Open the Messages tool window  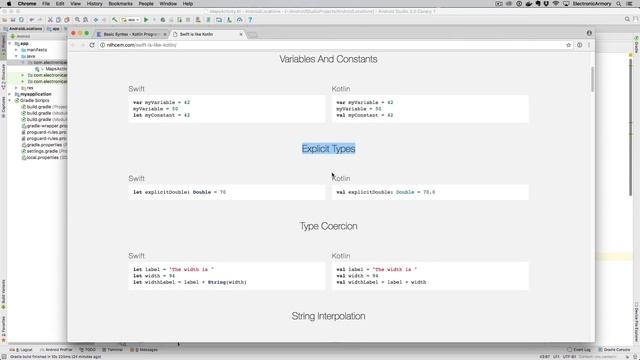[x=144, y=350]
